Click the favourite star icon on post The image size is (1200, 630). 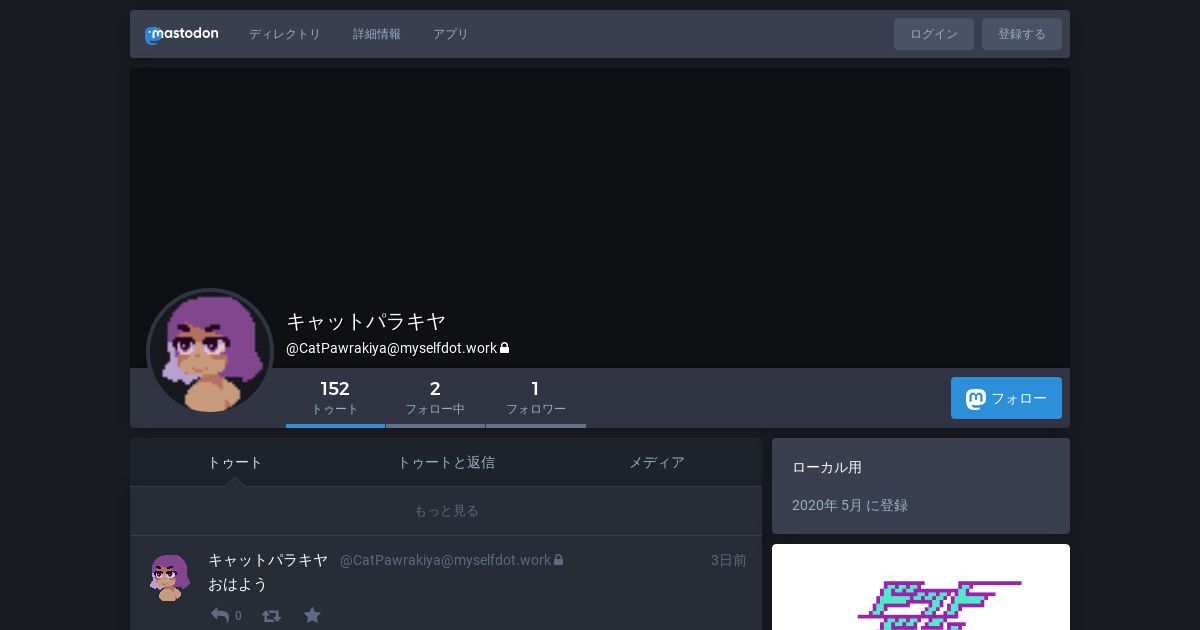tap(312, 615)
